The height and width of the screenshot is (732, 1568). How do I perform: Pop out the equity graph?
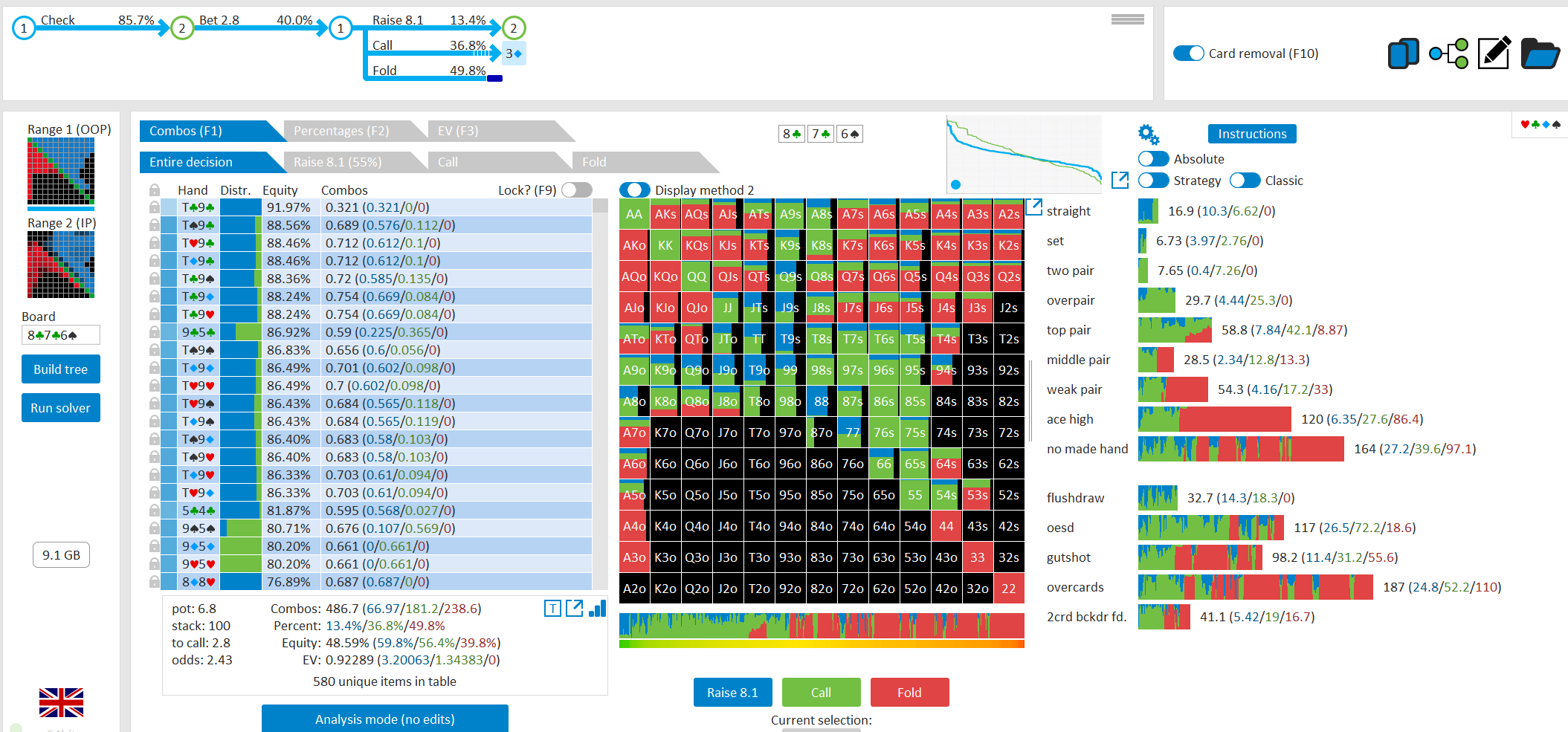1120,180
